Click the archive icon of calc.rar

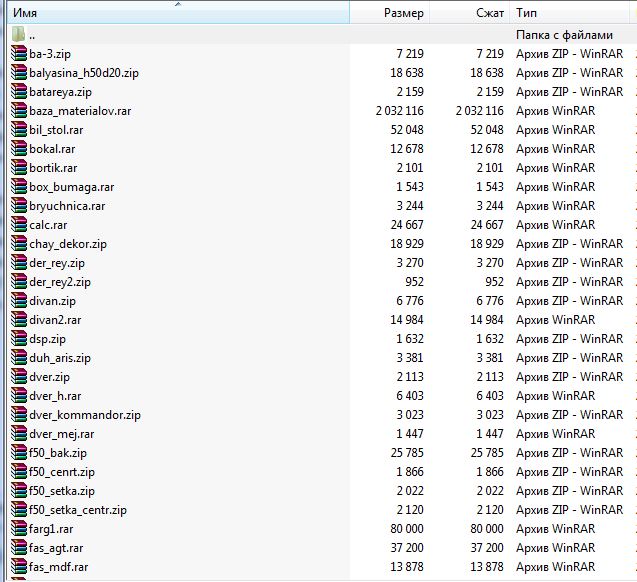pos(19,225)
